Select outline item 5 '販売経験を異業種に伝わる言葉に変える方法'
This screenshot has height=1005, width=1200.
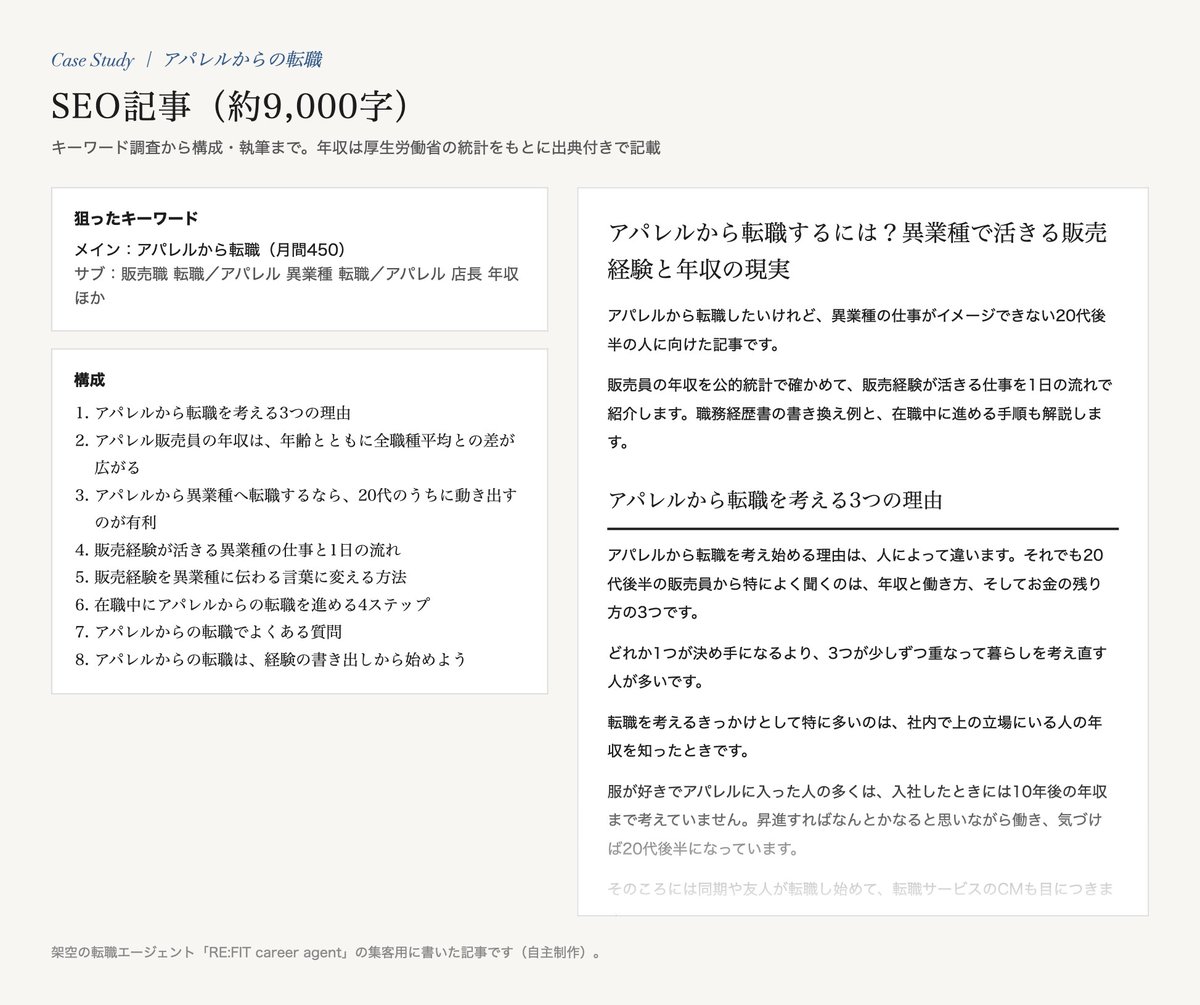240,577
